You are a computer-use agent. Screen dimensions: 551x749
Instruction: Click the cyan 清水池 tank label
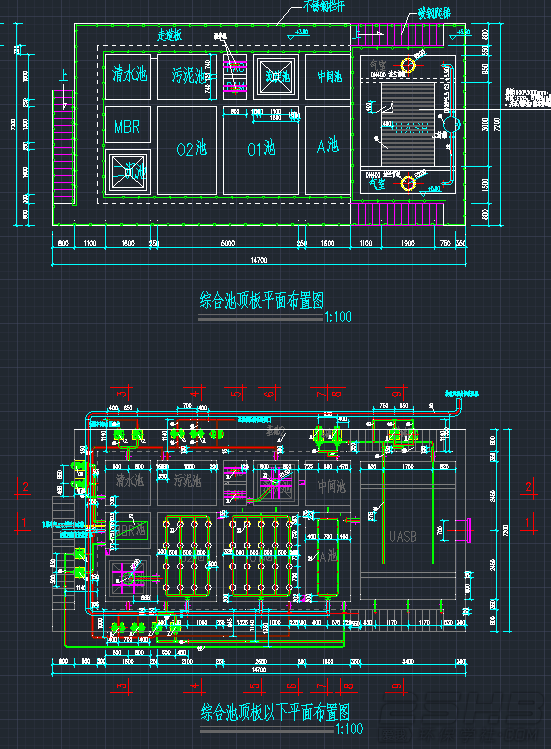point(129,75)
